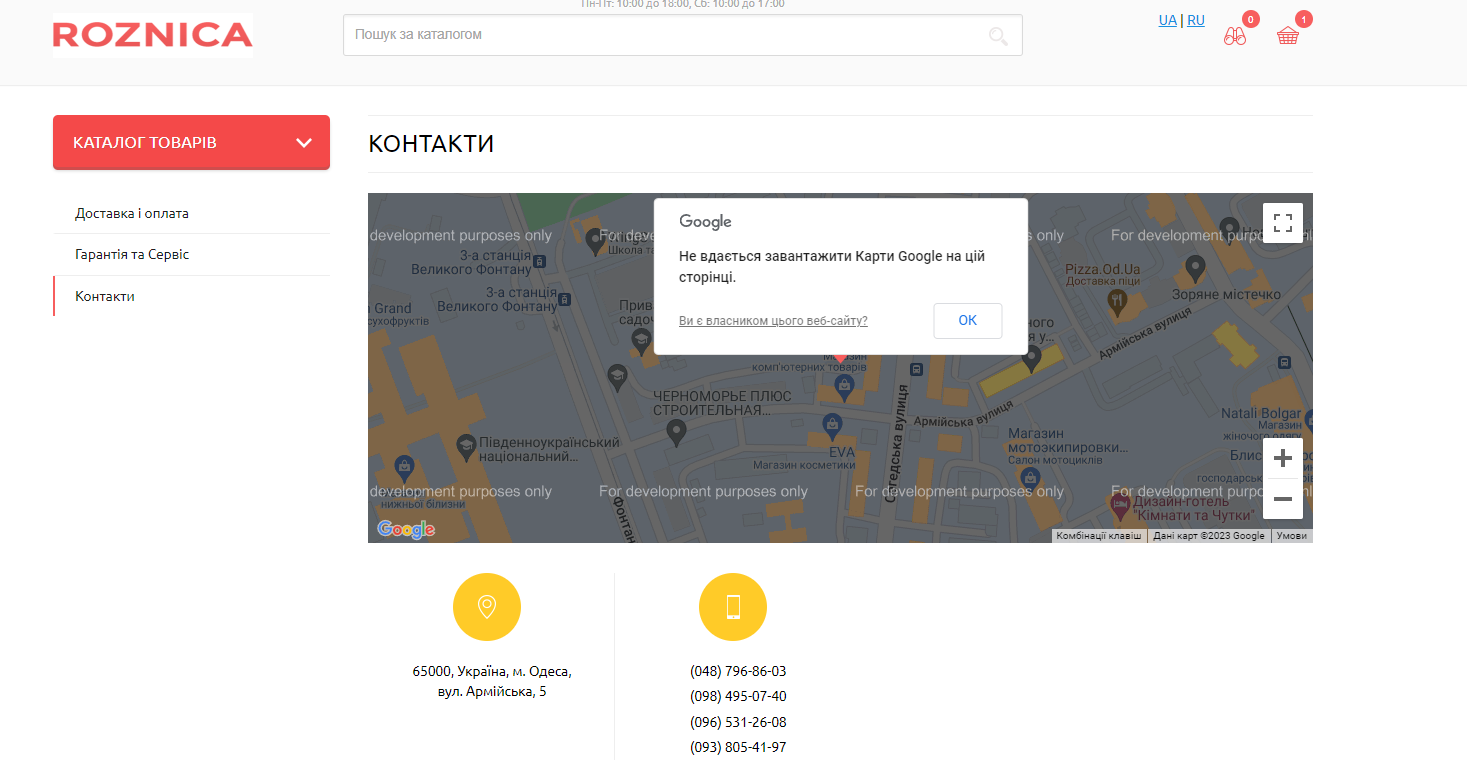Switch language to UA
This screenshot has height=760, width=1467.
[x=1168, y=20]
